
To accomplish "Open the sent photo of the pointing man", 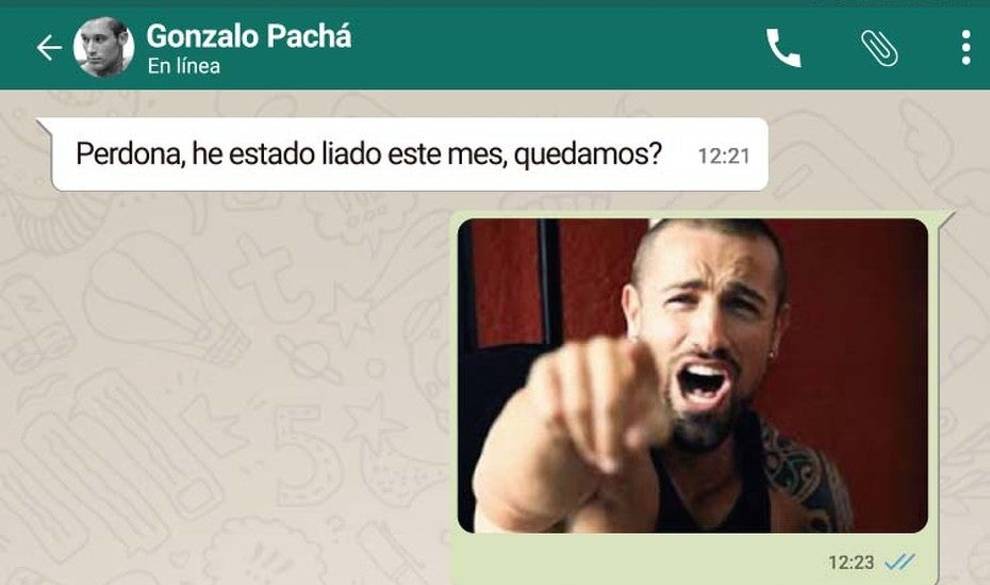I will pos(693,375).
